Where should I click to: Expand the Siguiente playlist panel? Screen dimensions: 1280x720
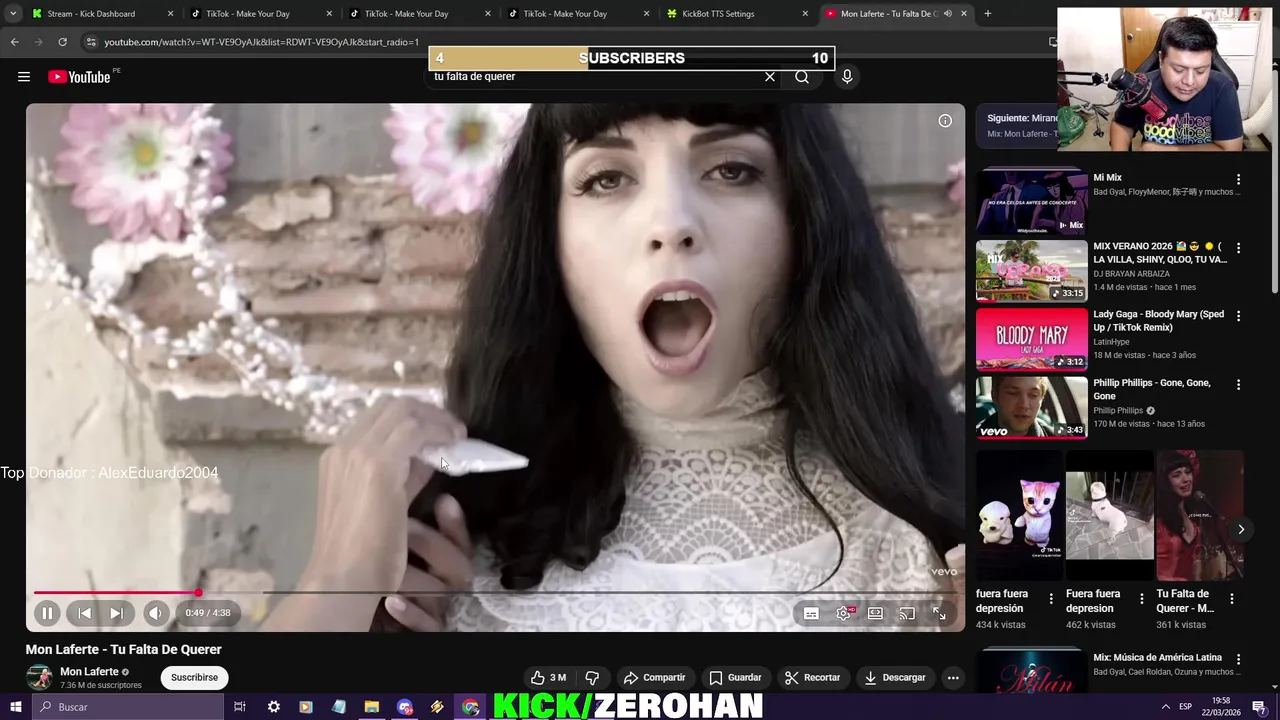tap(1017, 125)
